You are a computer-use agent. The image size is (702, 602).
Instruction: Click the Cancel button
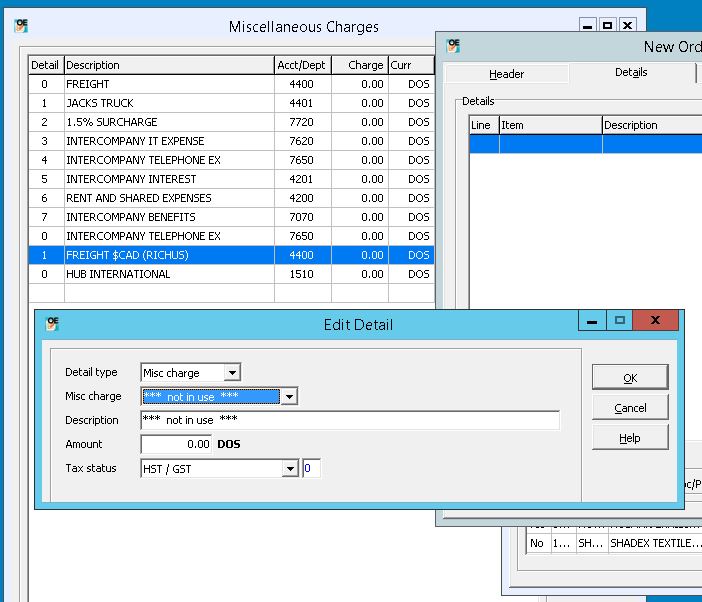(x=630, y=408)
